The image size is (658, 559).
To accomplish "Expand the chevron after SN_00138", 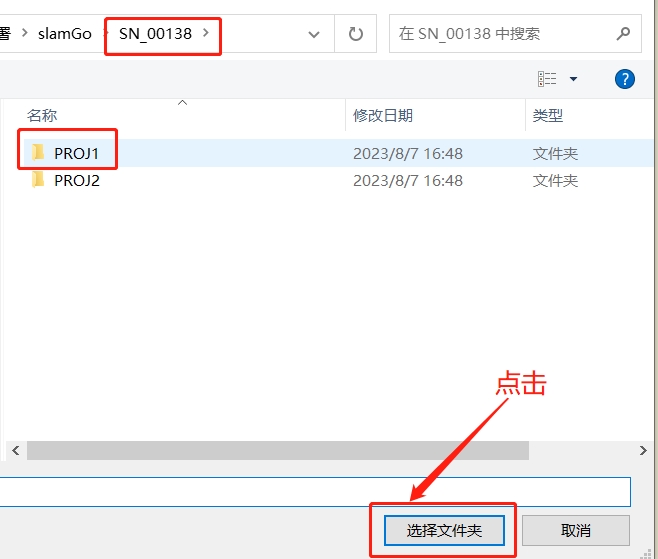I will (206, 33).
